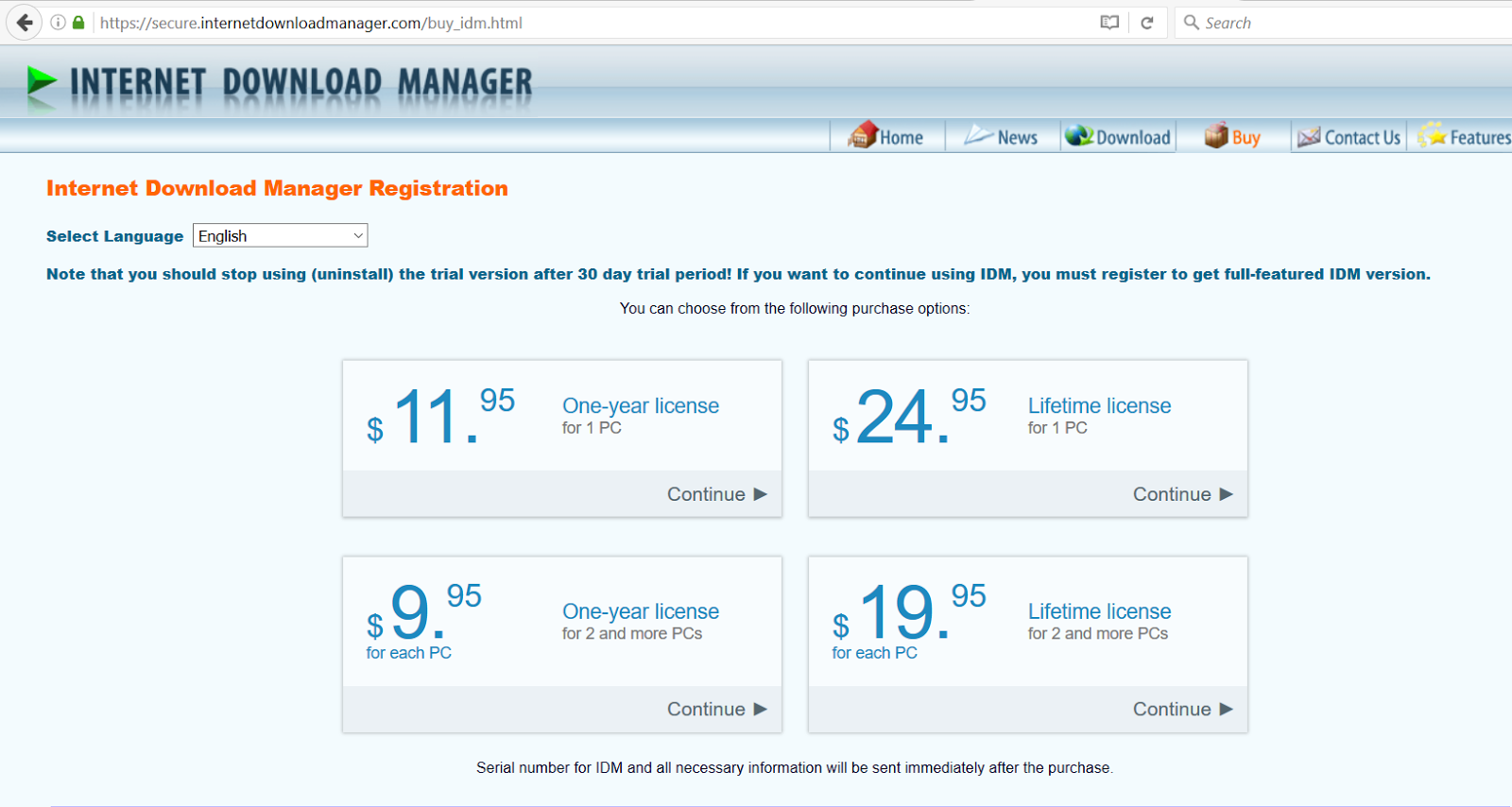The width and height of the screenshot is (1512, 807).
Task: Go back using the browser back arrow
Action: tap(25, 23)
